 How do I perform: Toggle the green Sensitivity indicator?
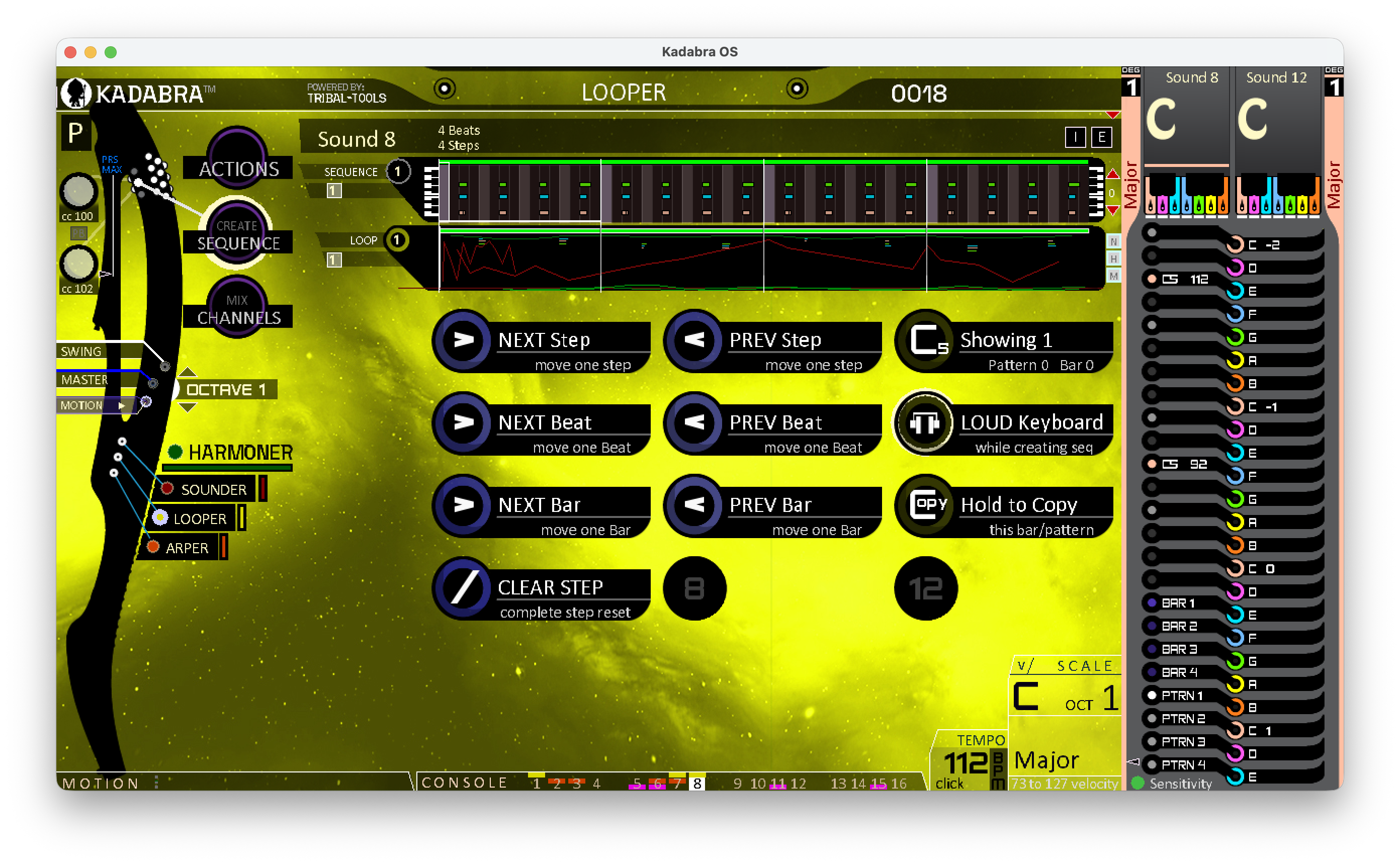tap(1137, 783)
